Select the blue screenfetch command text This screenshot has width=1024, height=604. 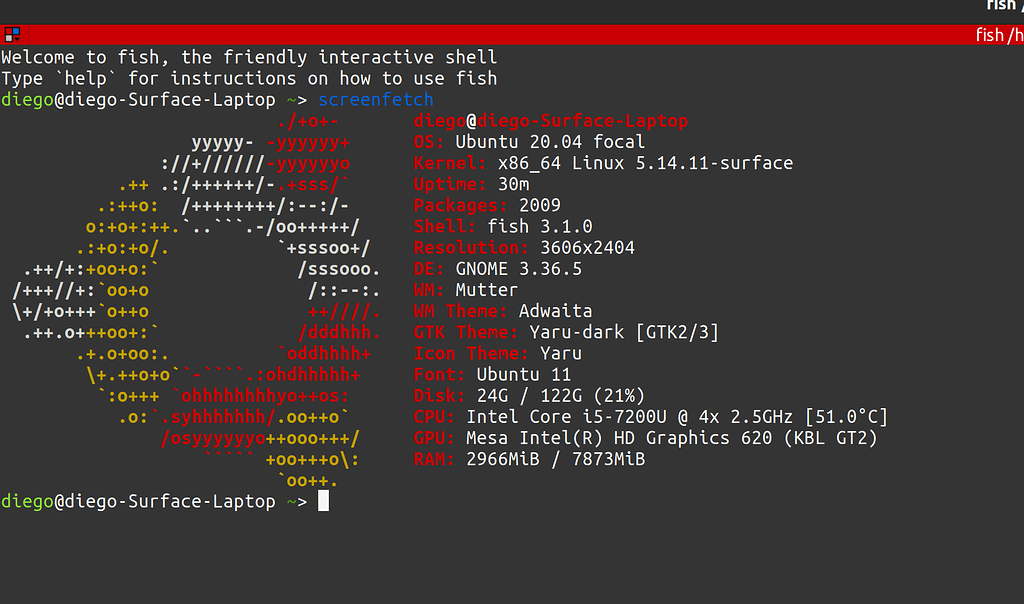[375, 99]
